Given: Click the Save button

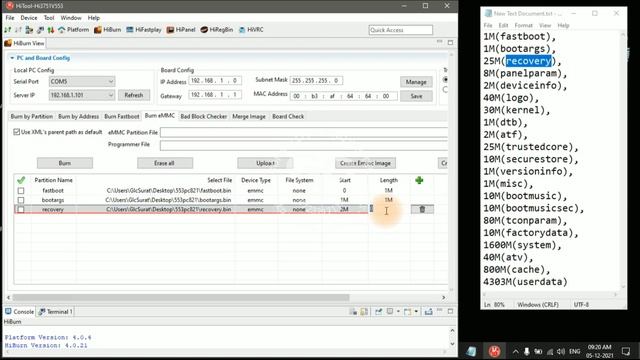Looking at the screenshot, I should coord(416,96).
